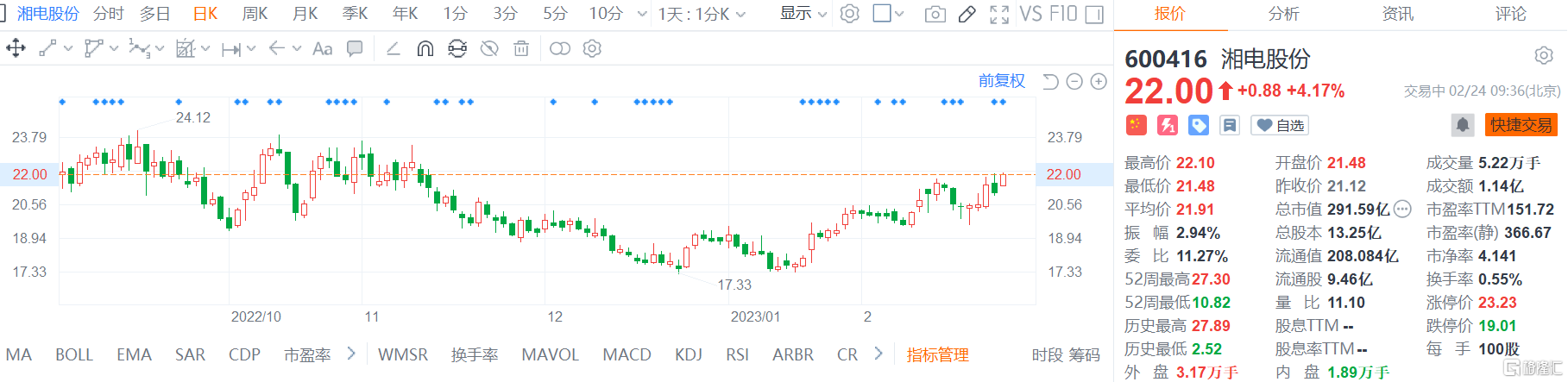Click the overlapping circles overlay icon
This screenshot has height=382, width=1568.
pos(560,48)
